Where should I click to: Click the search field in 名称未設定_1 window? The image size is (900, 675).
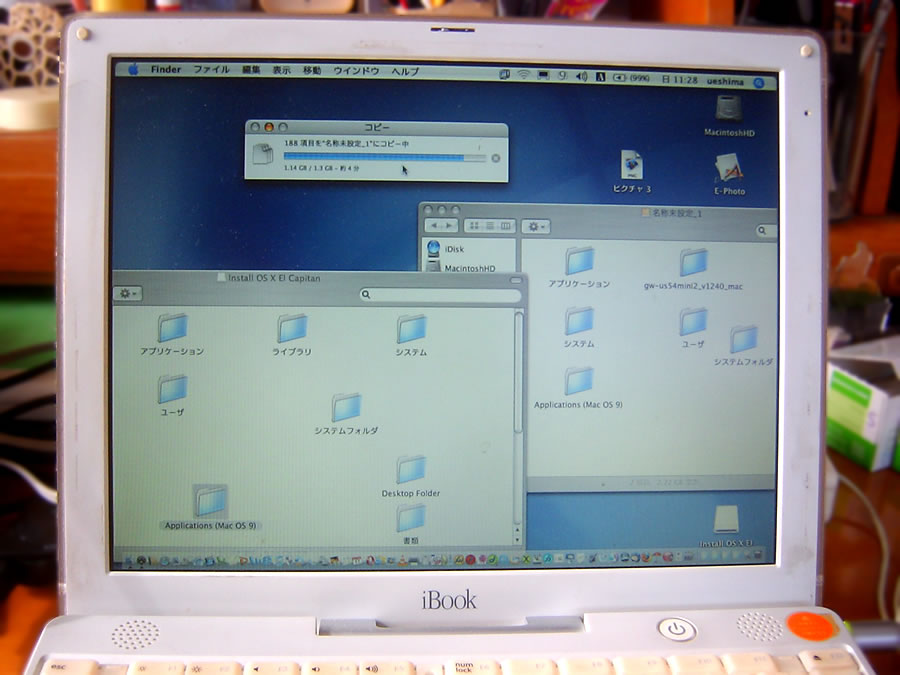pos(766,231)
